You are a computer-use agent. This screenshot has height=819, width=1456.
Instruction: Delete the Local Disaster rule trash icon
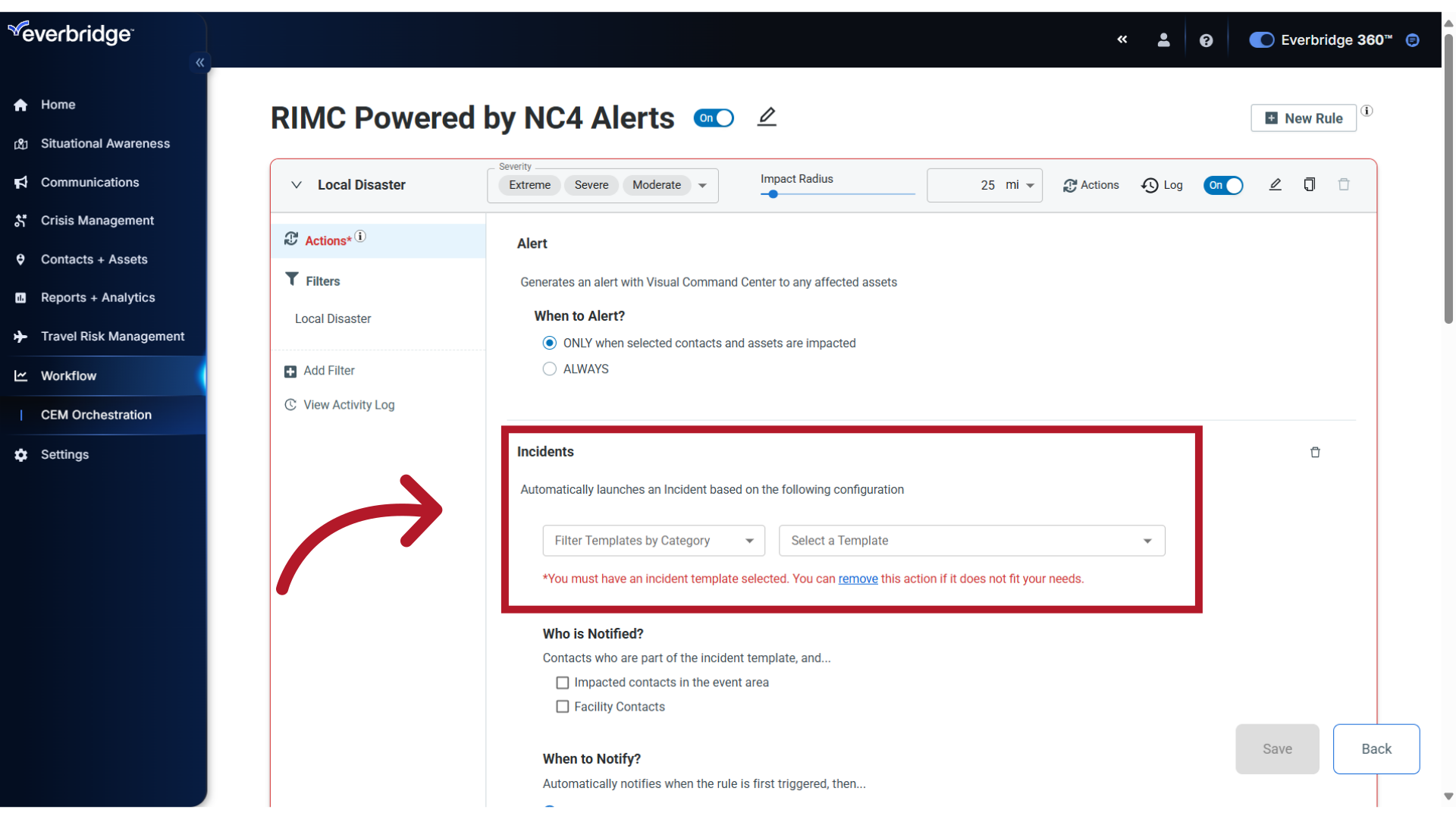1344,184
